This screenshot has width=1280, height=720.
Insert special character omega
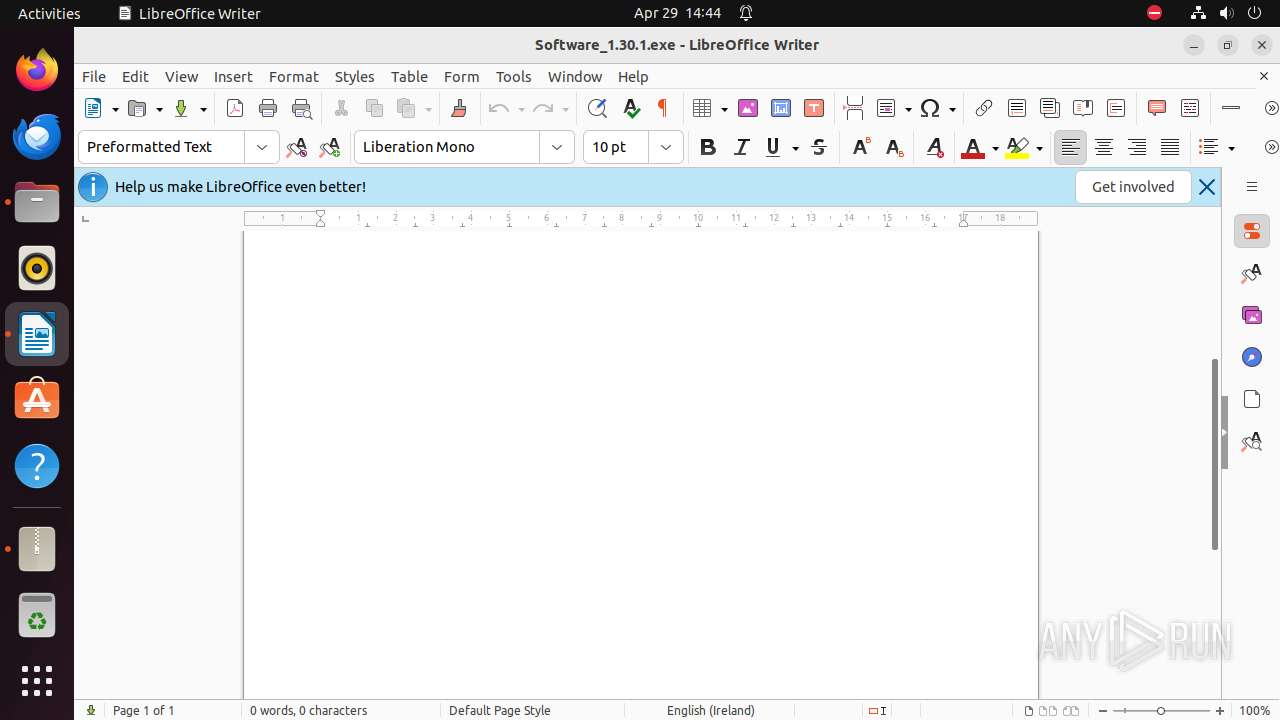(930, 109)
